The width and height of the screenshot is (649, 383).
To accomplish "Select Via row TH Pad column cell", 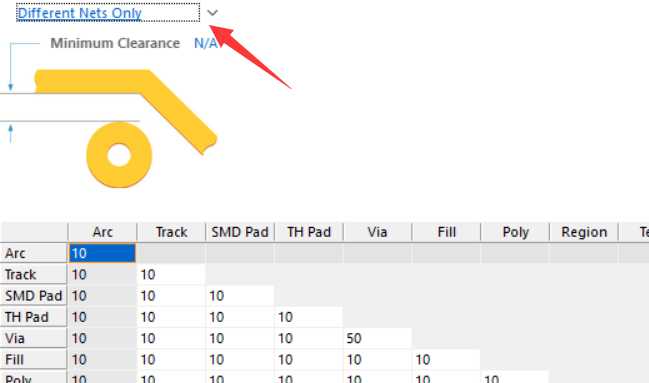I will point(309,338).
